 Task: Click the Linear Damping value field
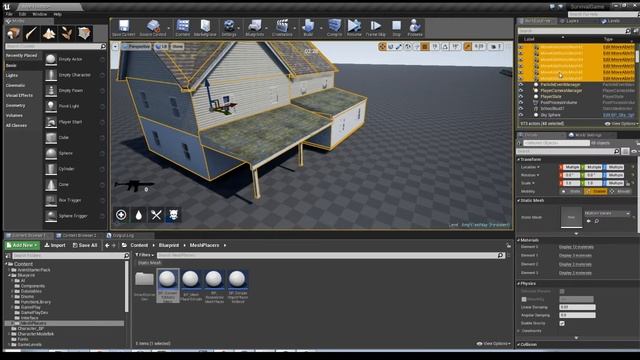tap(577, 307)
